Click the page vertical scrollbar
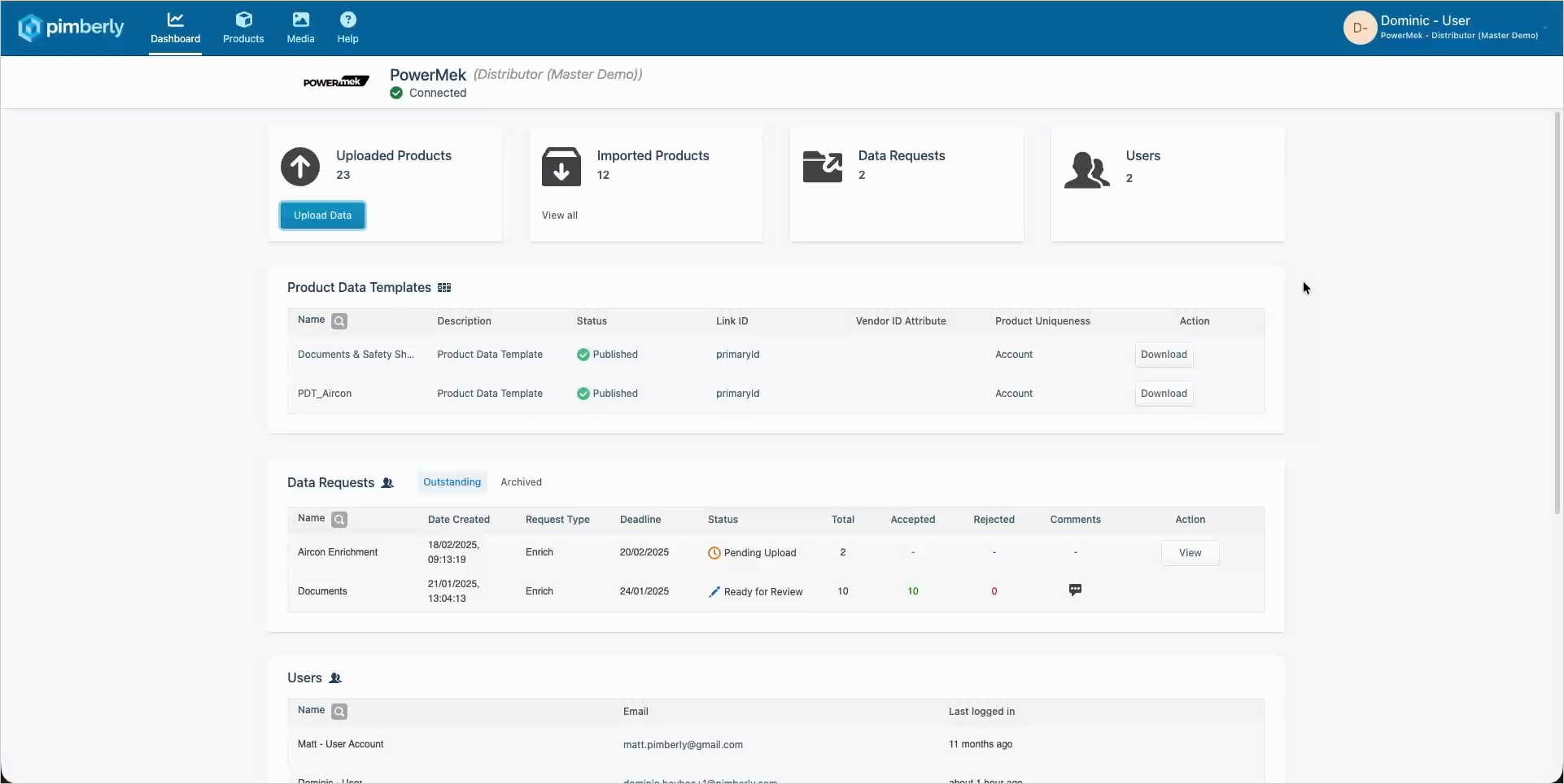 tap(1557, 313)
